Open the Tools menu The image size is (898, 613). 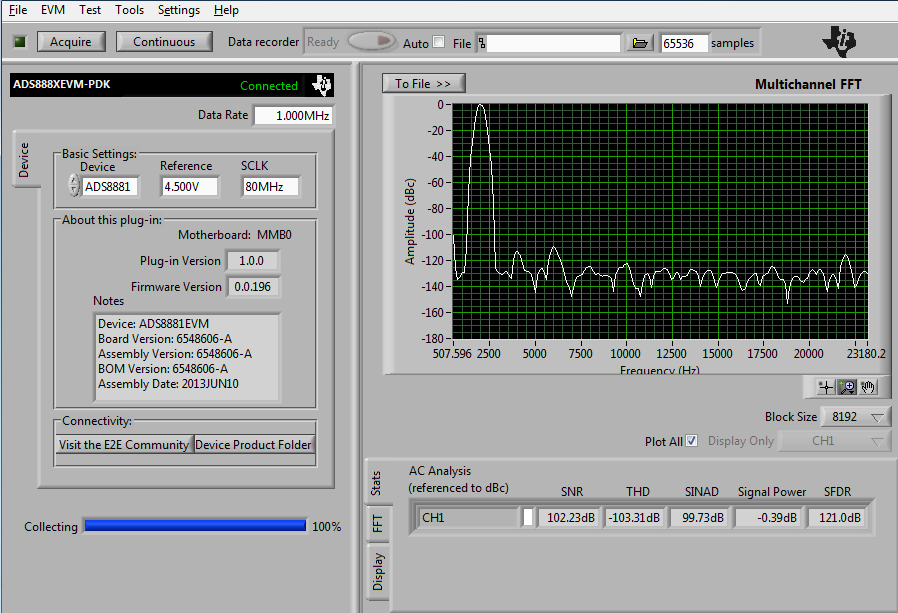point(129,10)
